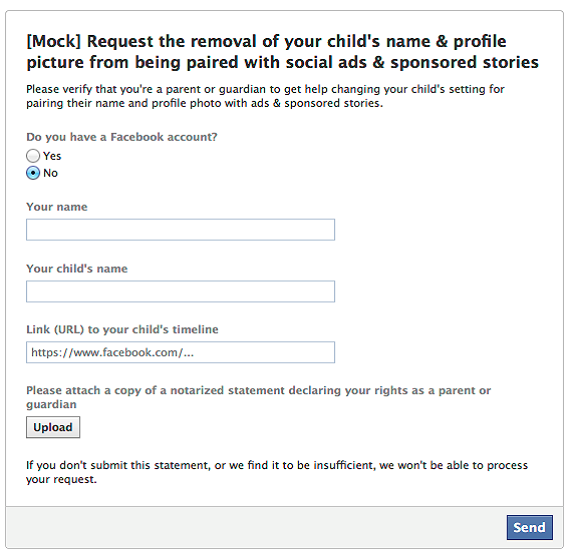Image resolution: width=570 pixels, height=556 pixels.
Task: Click the "Do you have a Facebook account?" label
Action: point(122,137)
